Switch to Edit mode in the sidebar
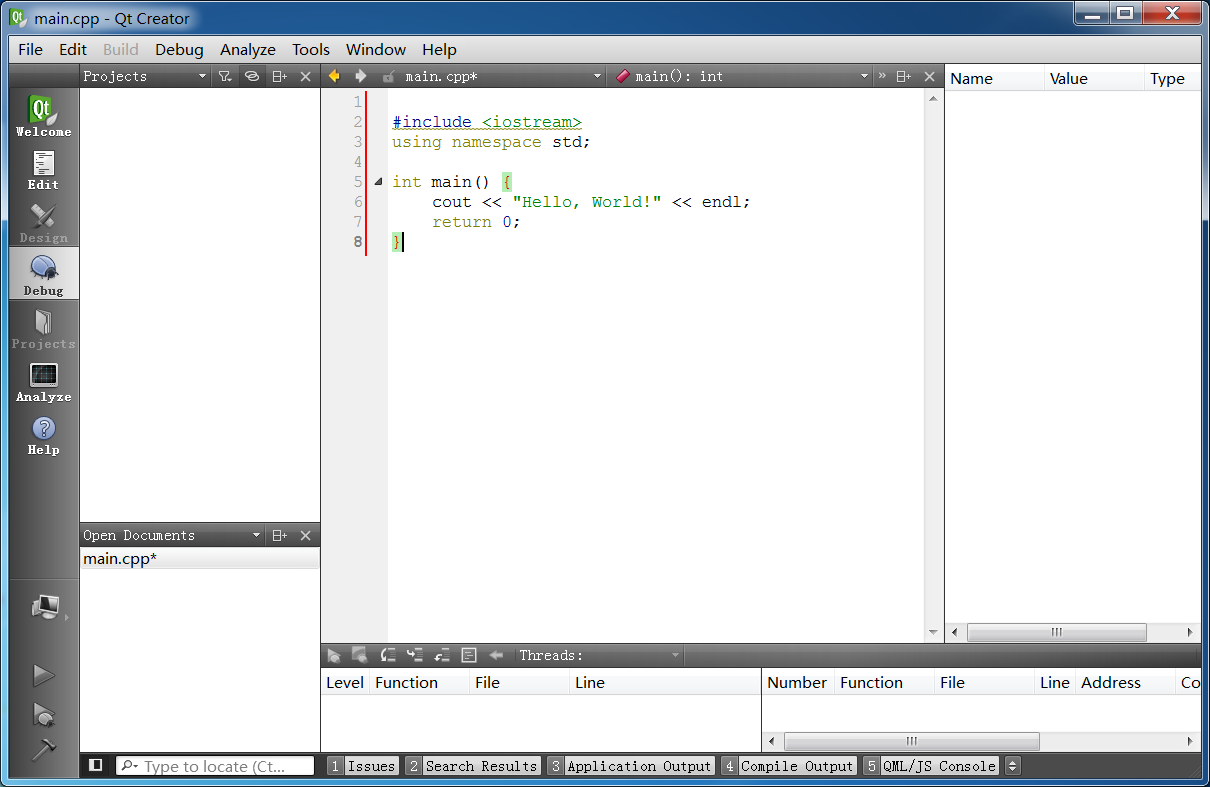The width and height of the screenshot is (1210, 787). 43,169
